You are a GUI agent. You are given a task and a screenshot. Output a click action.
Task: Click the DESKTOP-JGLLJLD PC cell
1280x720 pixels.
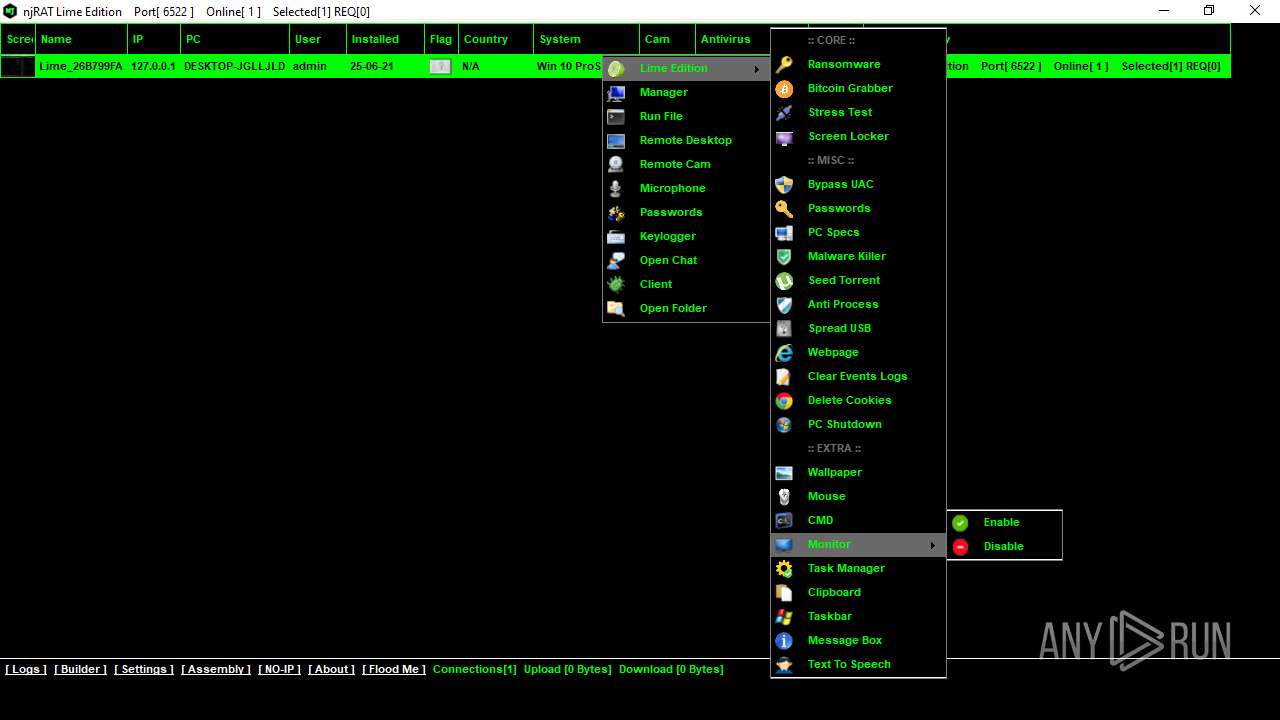(235, 66)
